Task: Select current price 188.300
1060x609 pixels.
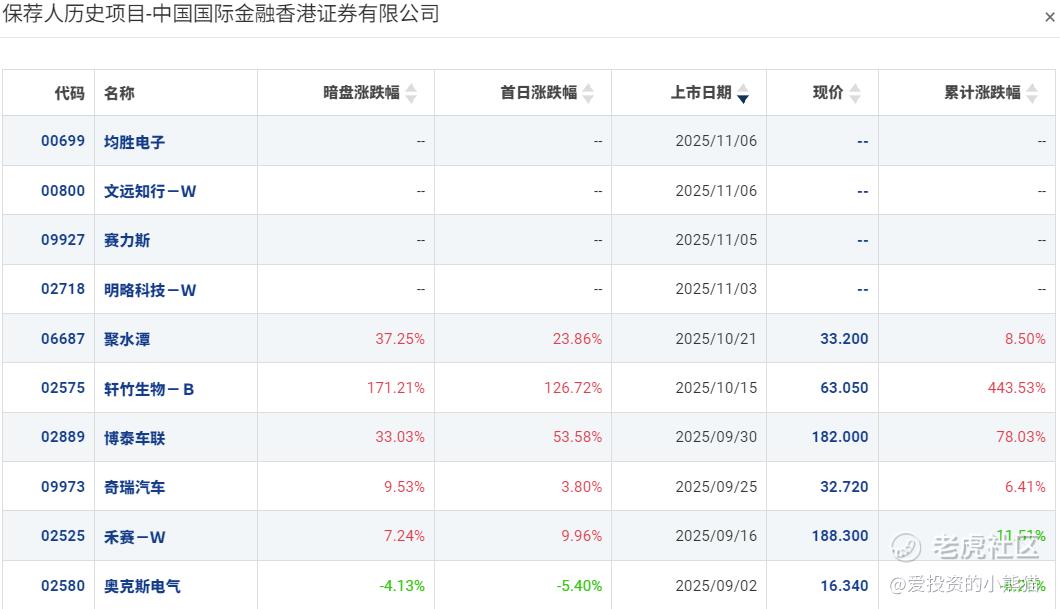Action: tap(840, 535)
